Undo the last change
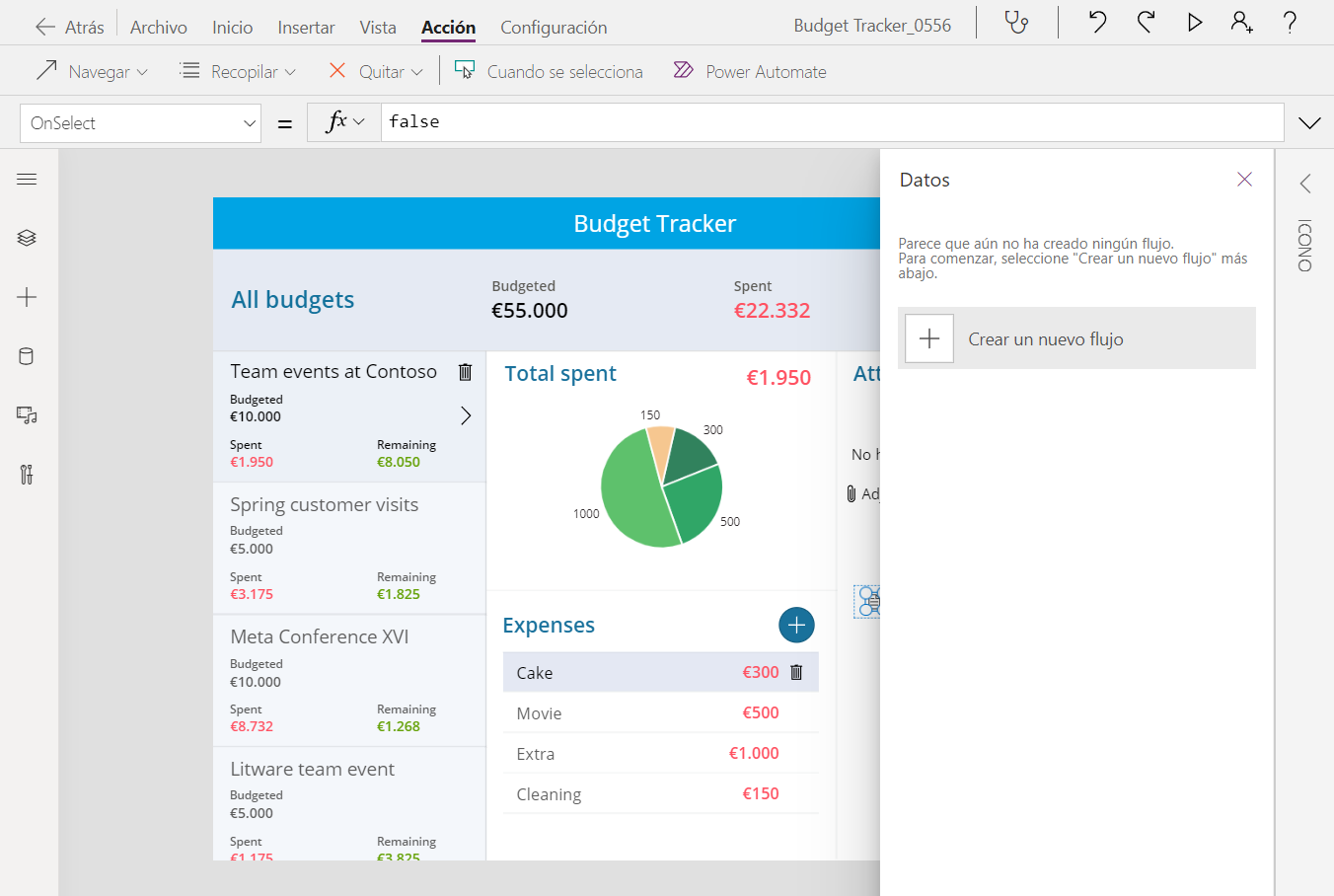 (x=1096, y=22)
